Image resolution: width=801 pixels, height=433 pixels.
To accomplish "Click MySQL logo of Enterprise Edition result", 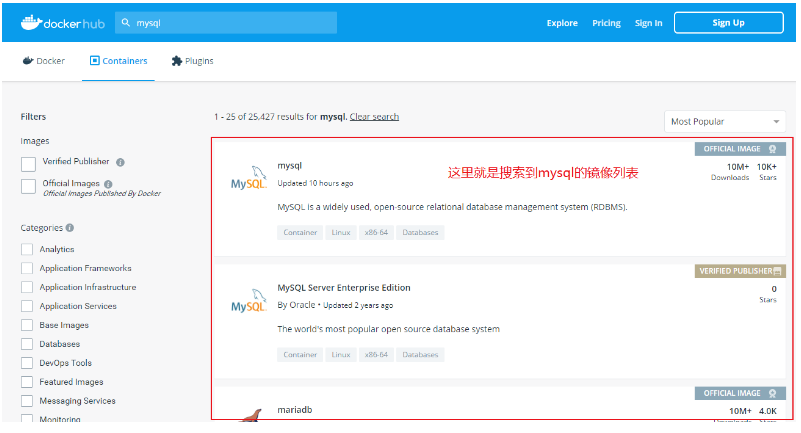I will 249,301.
